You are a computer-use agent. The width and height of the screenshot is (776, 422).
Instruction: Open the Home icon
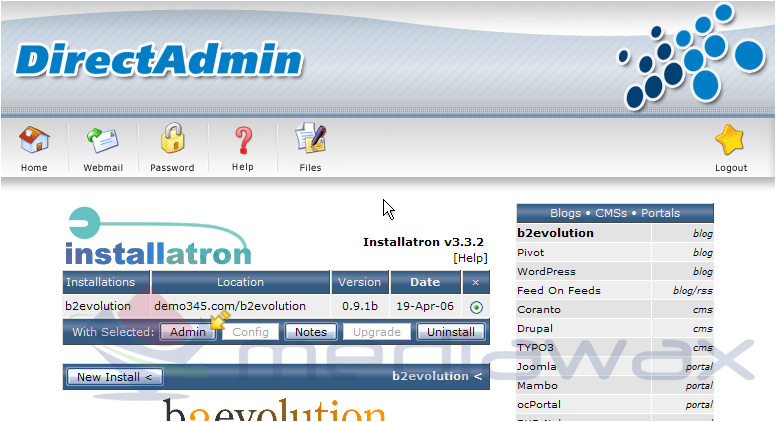coord(34,140)
